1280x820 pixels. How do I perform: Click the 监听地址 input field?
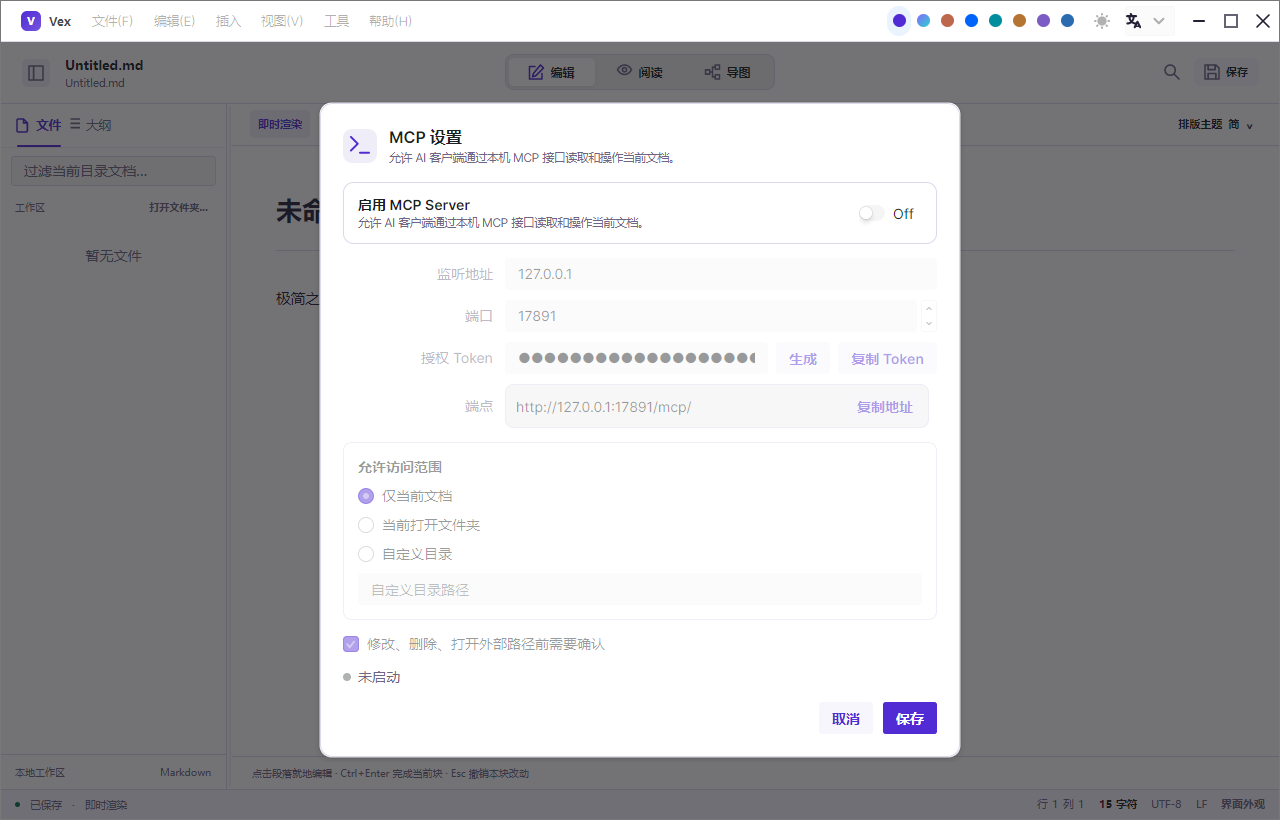(721, 274)
